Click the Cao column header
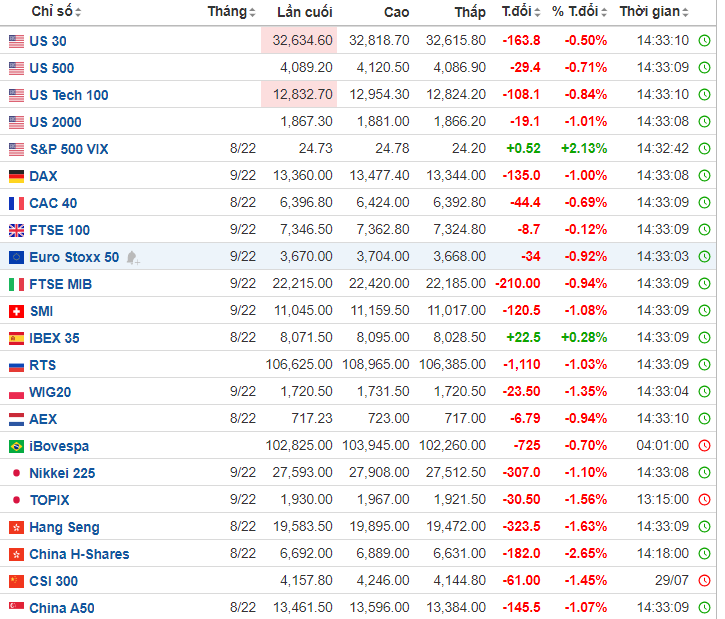Viewport: 725px width, 619px height. (396, 12)
